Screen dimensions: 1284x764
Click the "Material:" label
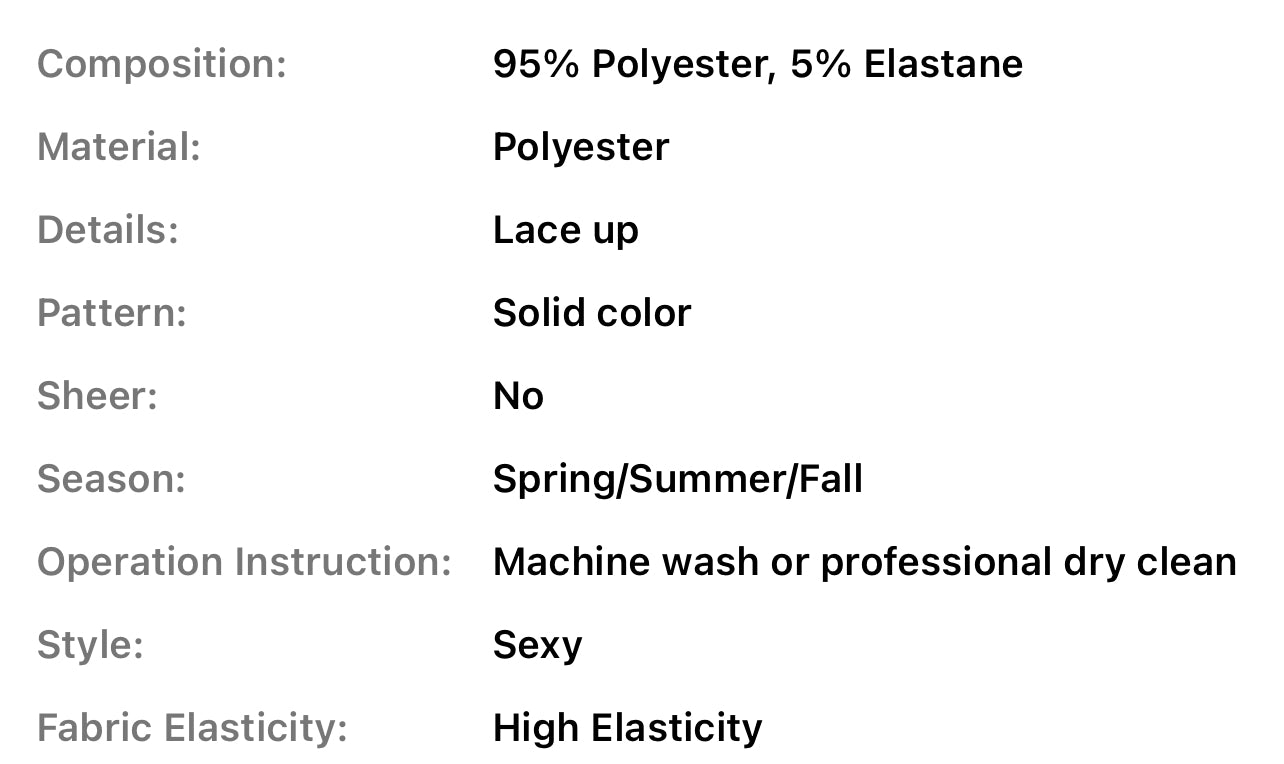point(119,148)
